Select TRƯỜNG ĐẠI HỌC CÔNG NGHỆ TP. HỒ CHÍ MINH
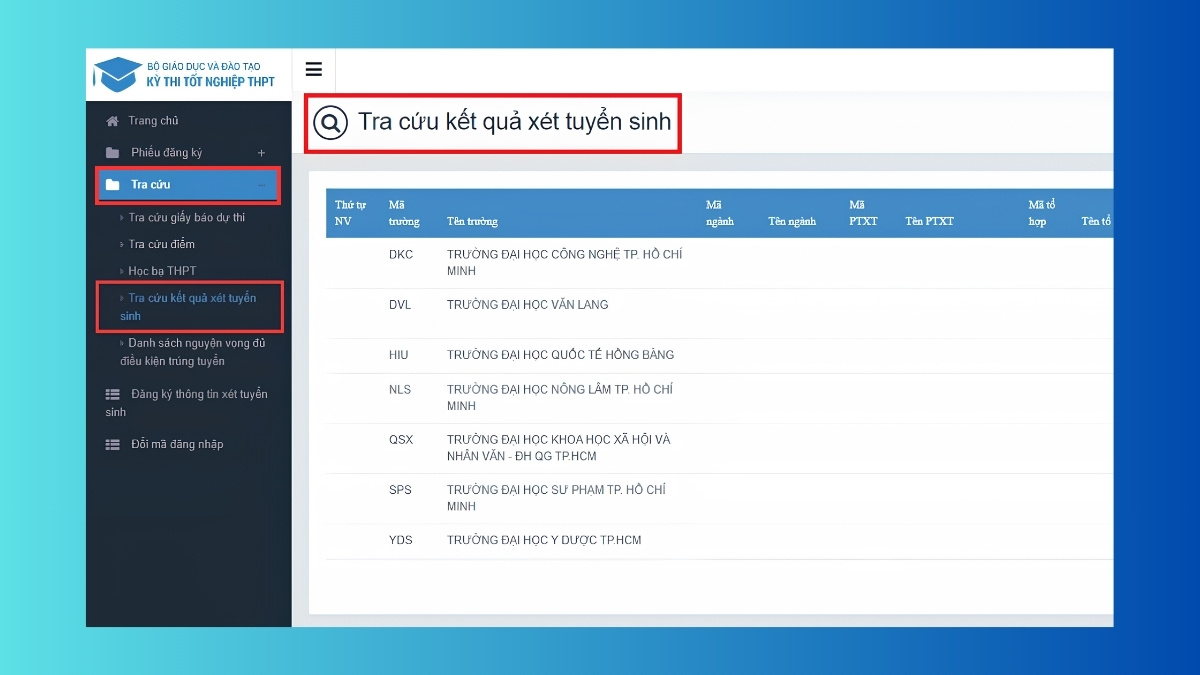 point(565,263)
